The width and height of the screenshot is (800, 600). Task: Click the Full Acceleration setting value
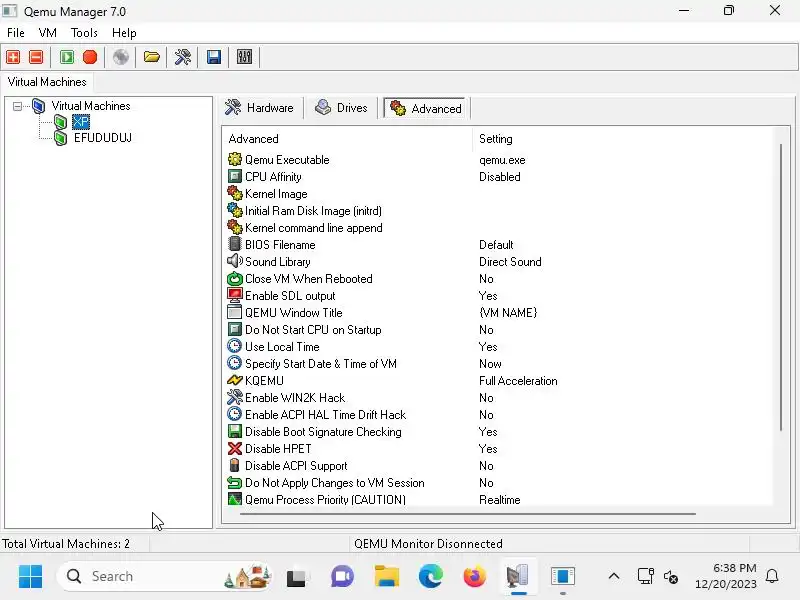[518, 381]
